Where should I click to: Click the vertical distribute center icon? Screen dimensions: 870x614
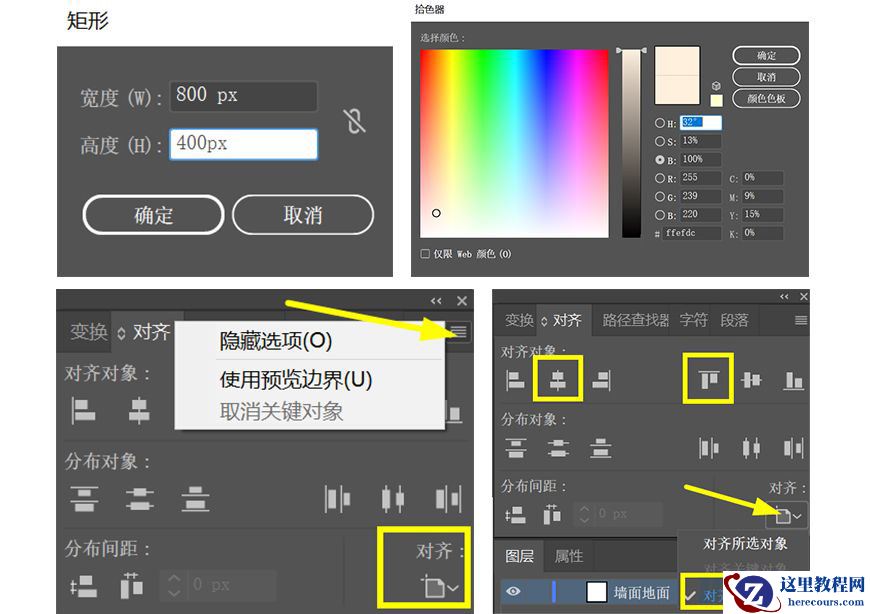click(x=557, y=448)
